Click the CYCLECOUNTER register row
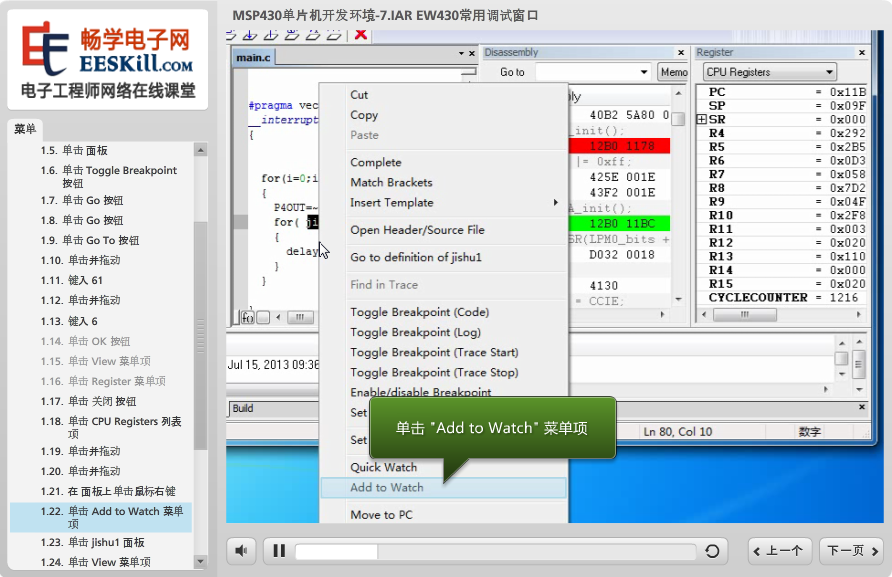The width and height of the screenshot is (892, 577). 782,298
